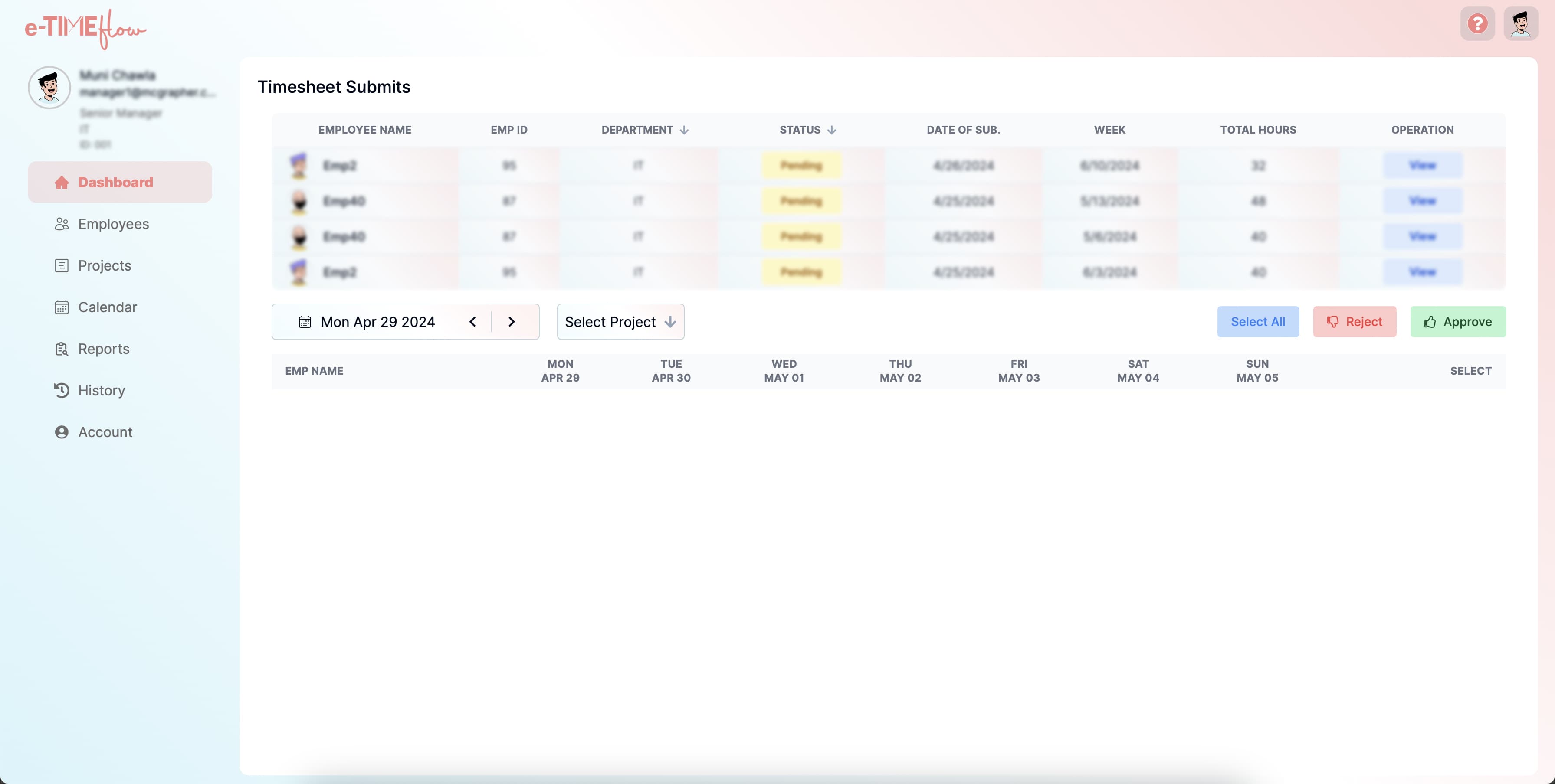View timesheet for week 6/10/2024
1555x784 pixels.
[x=1422, y=165]
